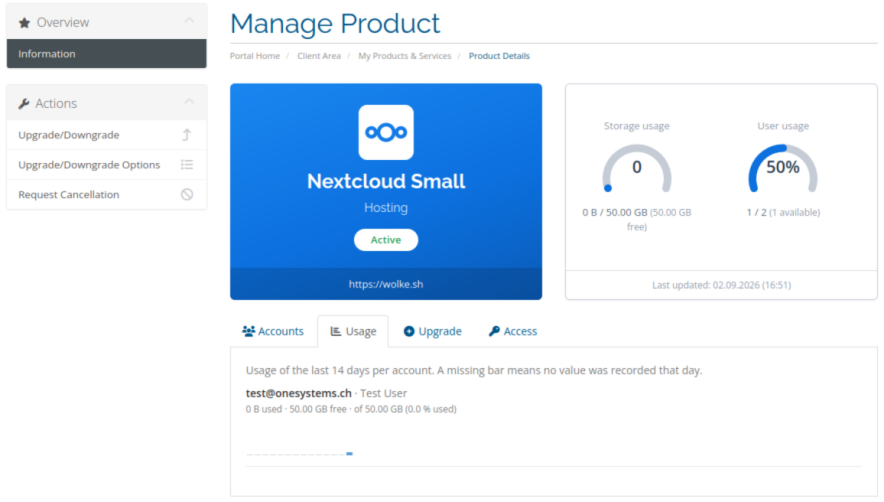Image resolution: width=884 pixels, height=502 pixels.
Task: Click the test@onesystems.ch account name
Action: [x=299, y=393]
